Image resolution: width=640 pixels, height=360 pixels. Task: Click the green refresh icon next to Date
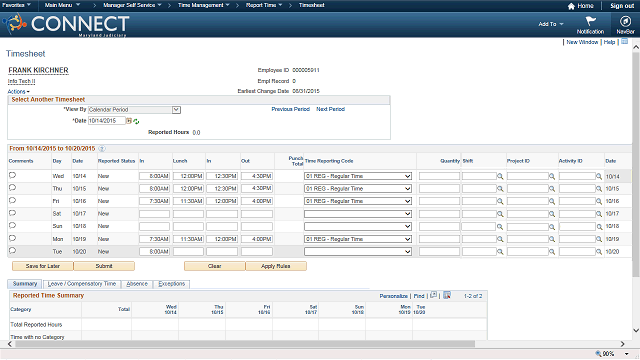point(136,121)
